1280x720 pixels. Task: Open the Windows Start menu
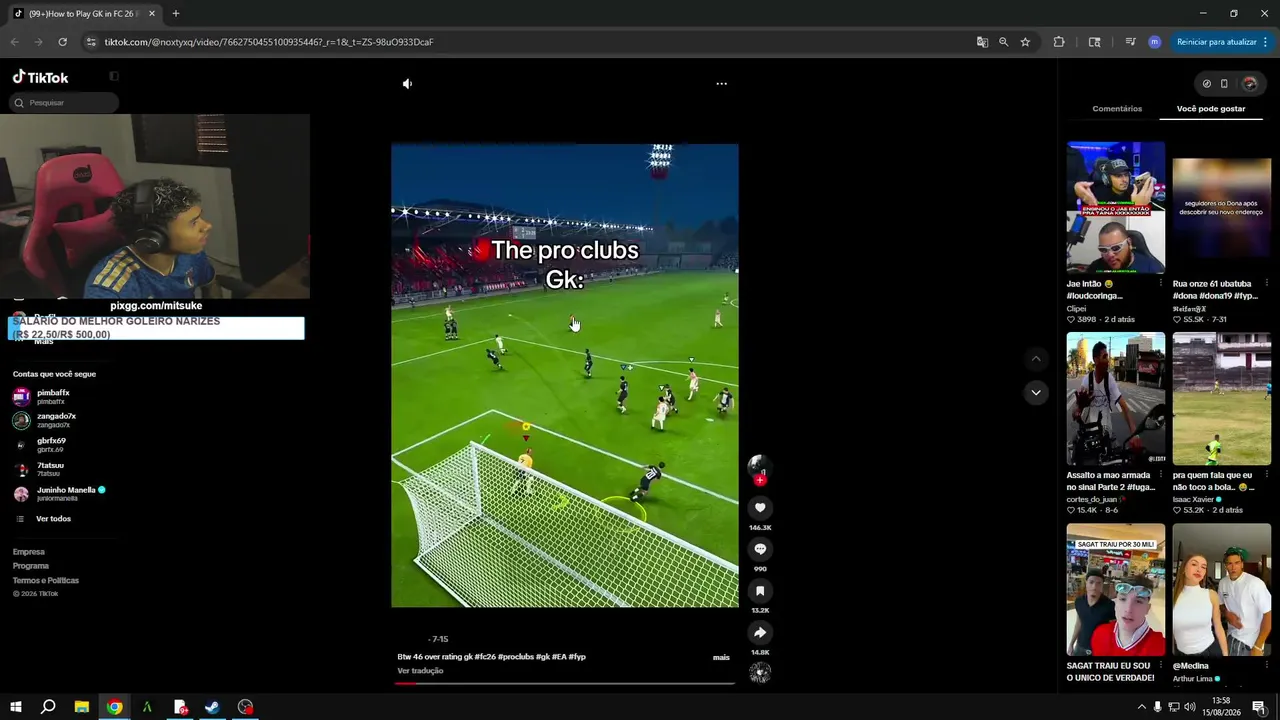tap(16, 707)
